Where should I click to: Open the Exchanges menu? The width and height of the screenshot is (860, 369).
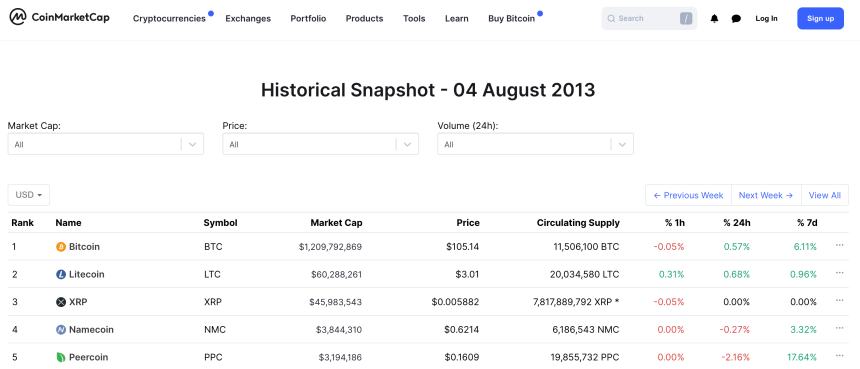[248, 19]
